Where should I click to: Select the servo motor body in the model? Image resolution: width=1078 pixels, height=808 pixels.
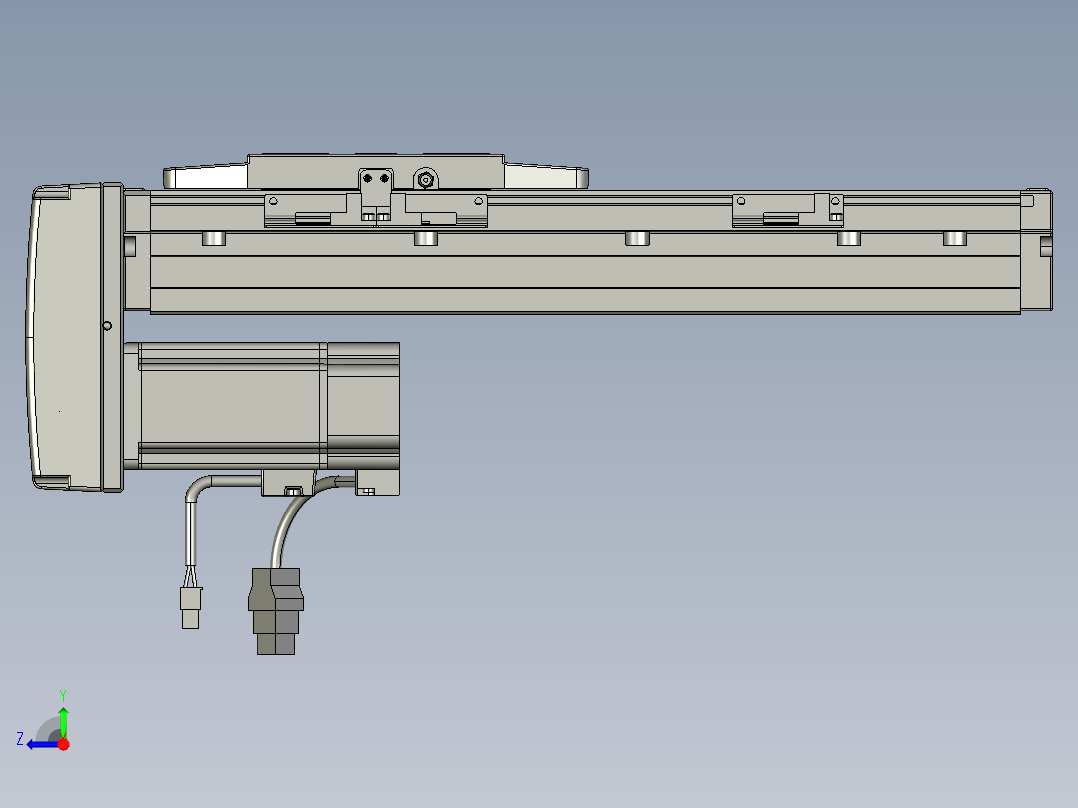coord(261,406)
